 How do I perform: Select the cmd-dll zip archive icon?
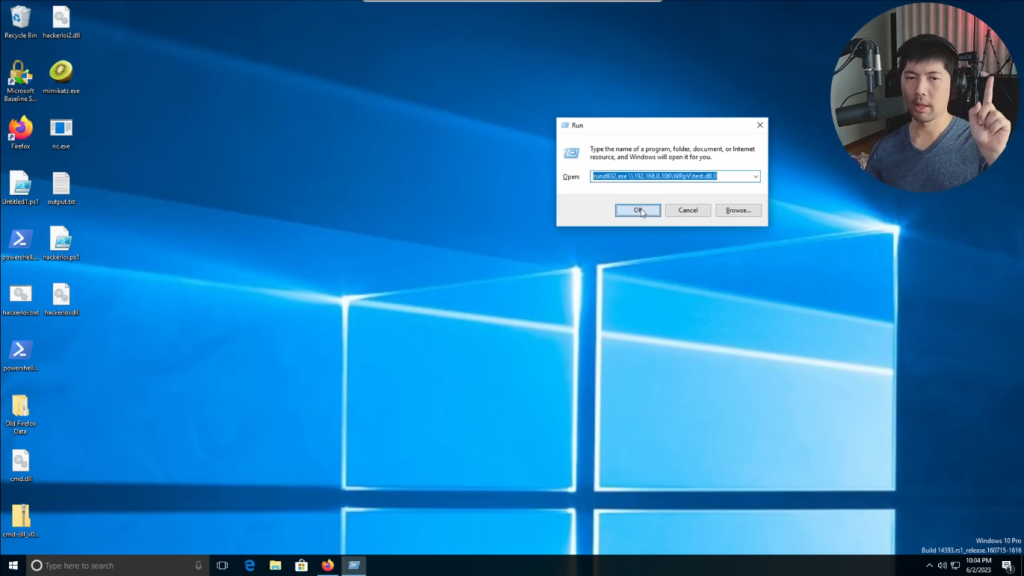[x=20, y=521]
